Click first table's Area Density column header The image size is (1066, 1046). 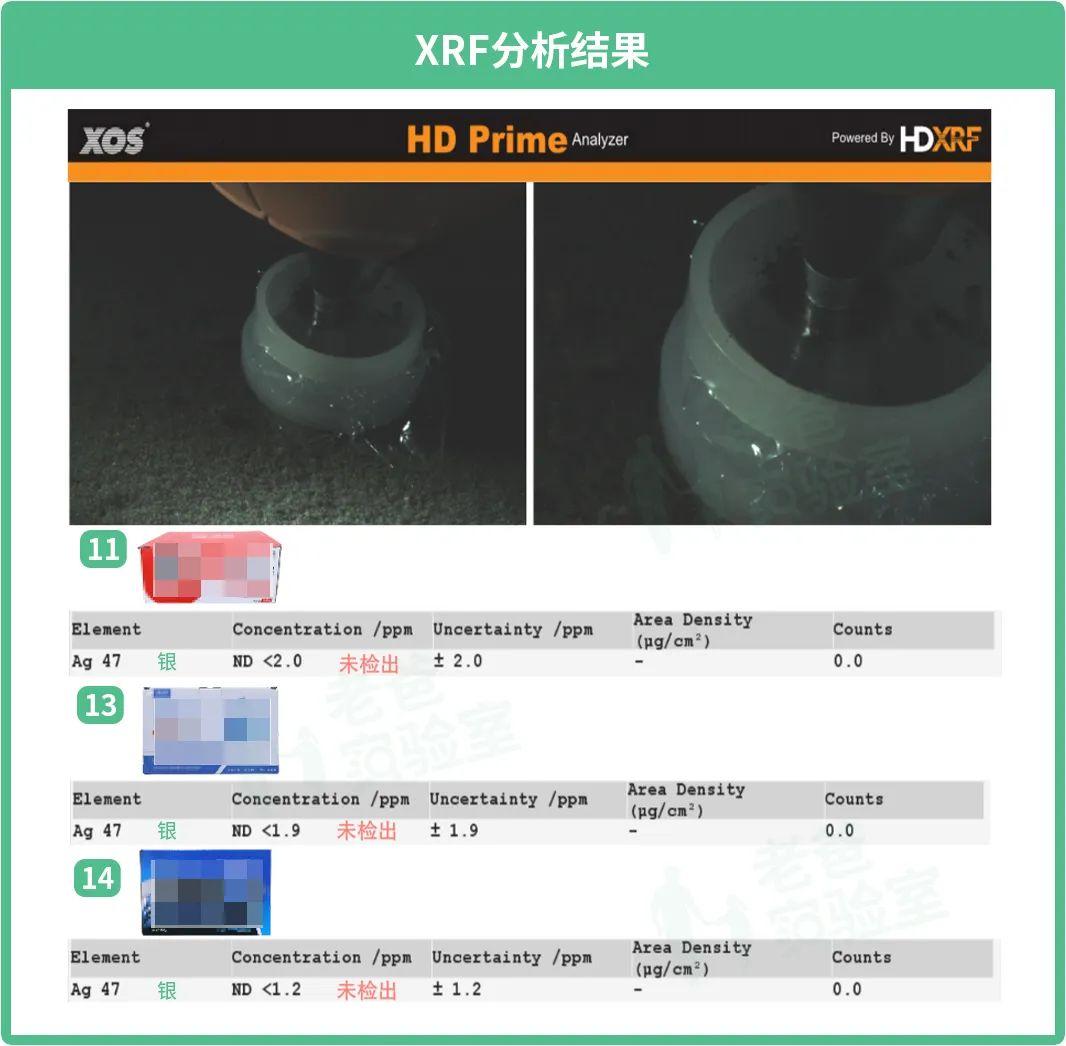pos(693,630)
